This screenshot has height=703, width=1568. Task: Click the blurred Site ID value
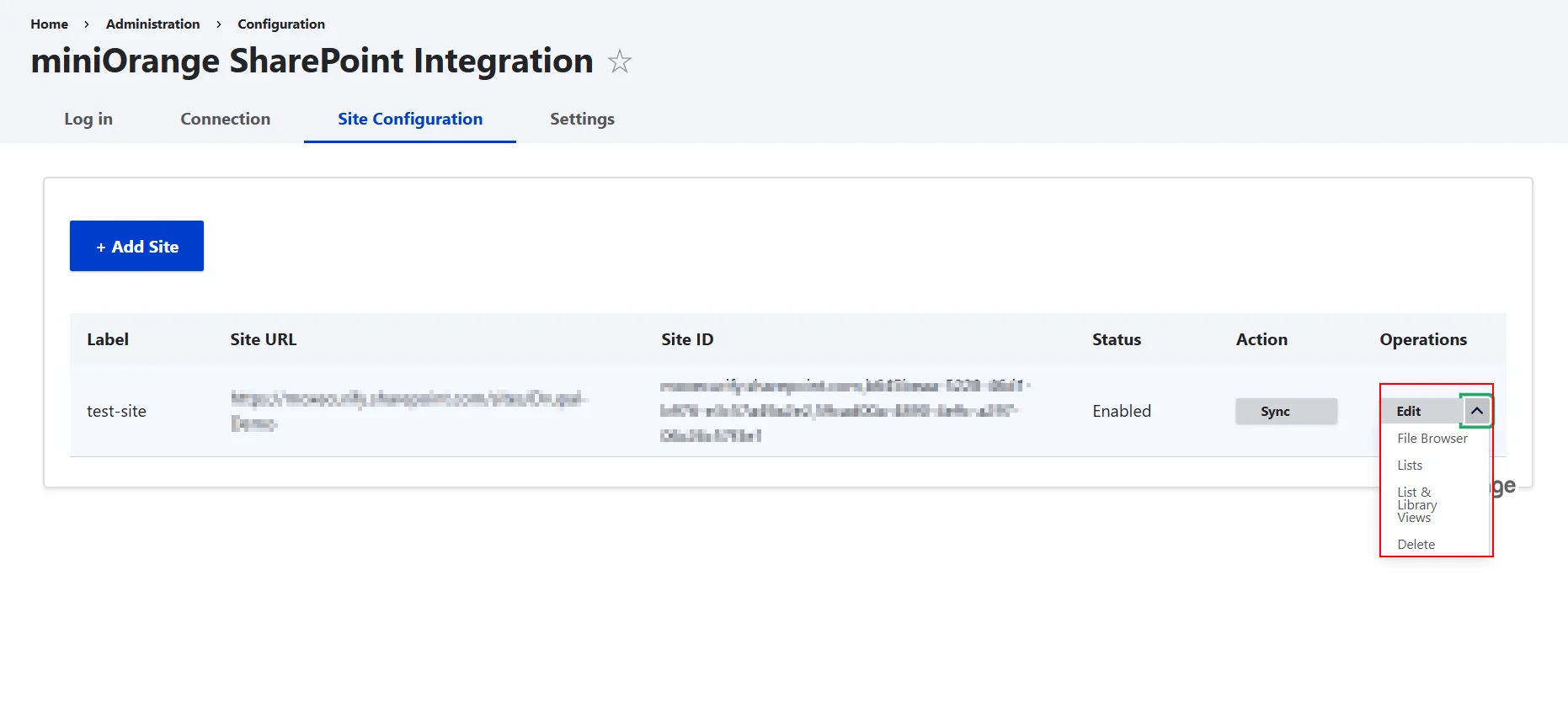tap(845, 411)
